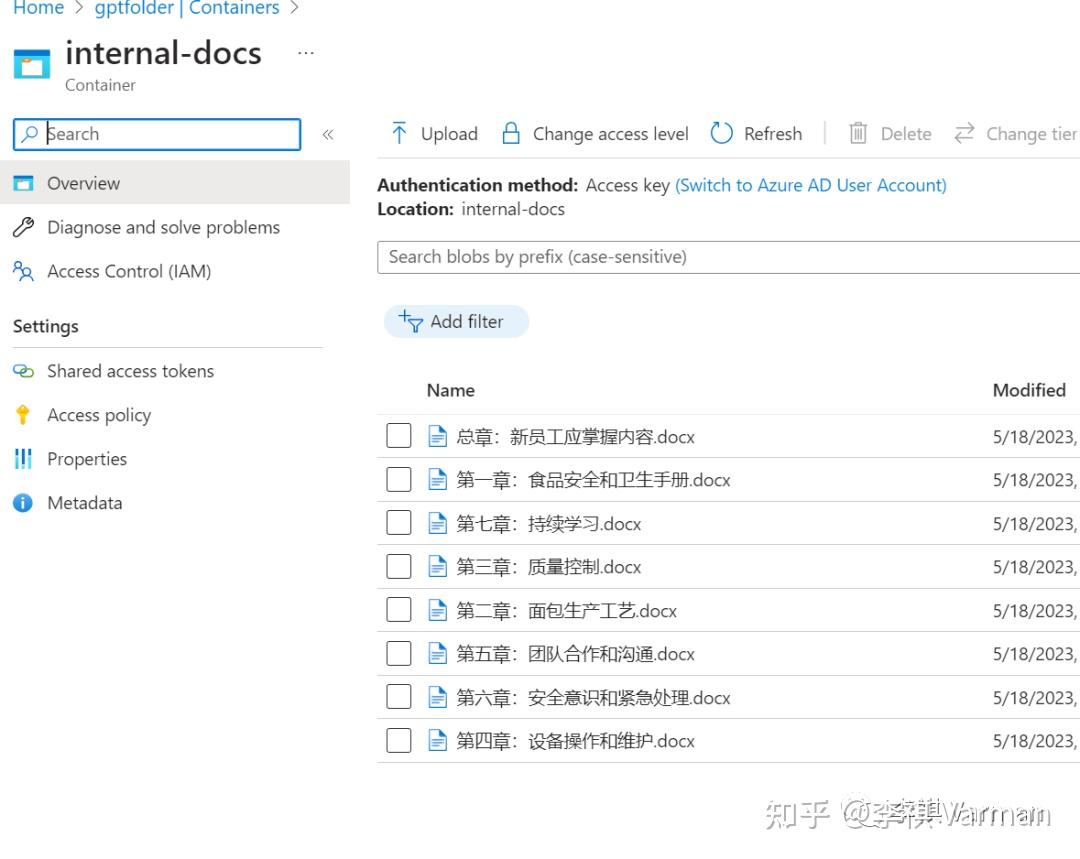Open Shared access tokens in the sidebar
The width and height of the screenshot is (1080, 859).
(x=130, y=371)
